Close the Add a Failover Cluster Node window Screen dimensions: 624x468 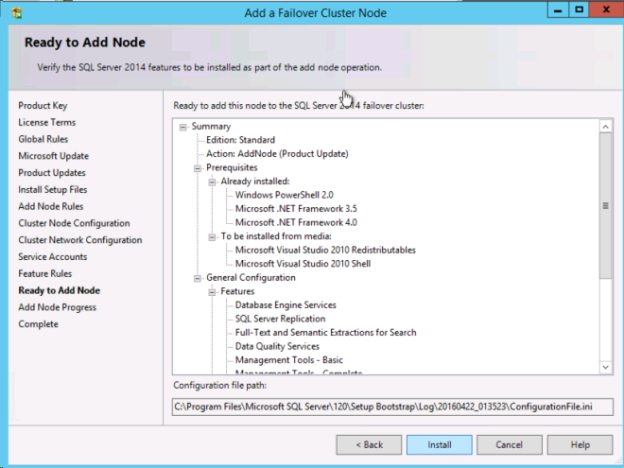click(606, 10)
